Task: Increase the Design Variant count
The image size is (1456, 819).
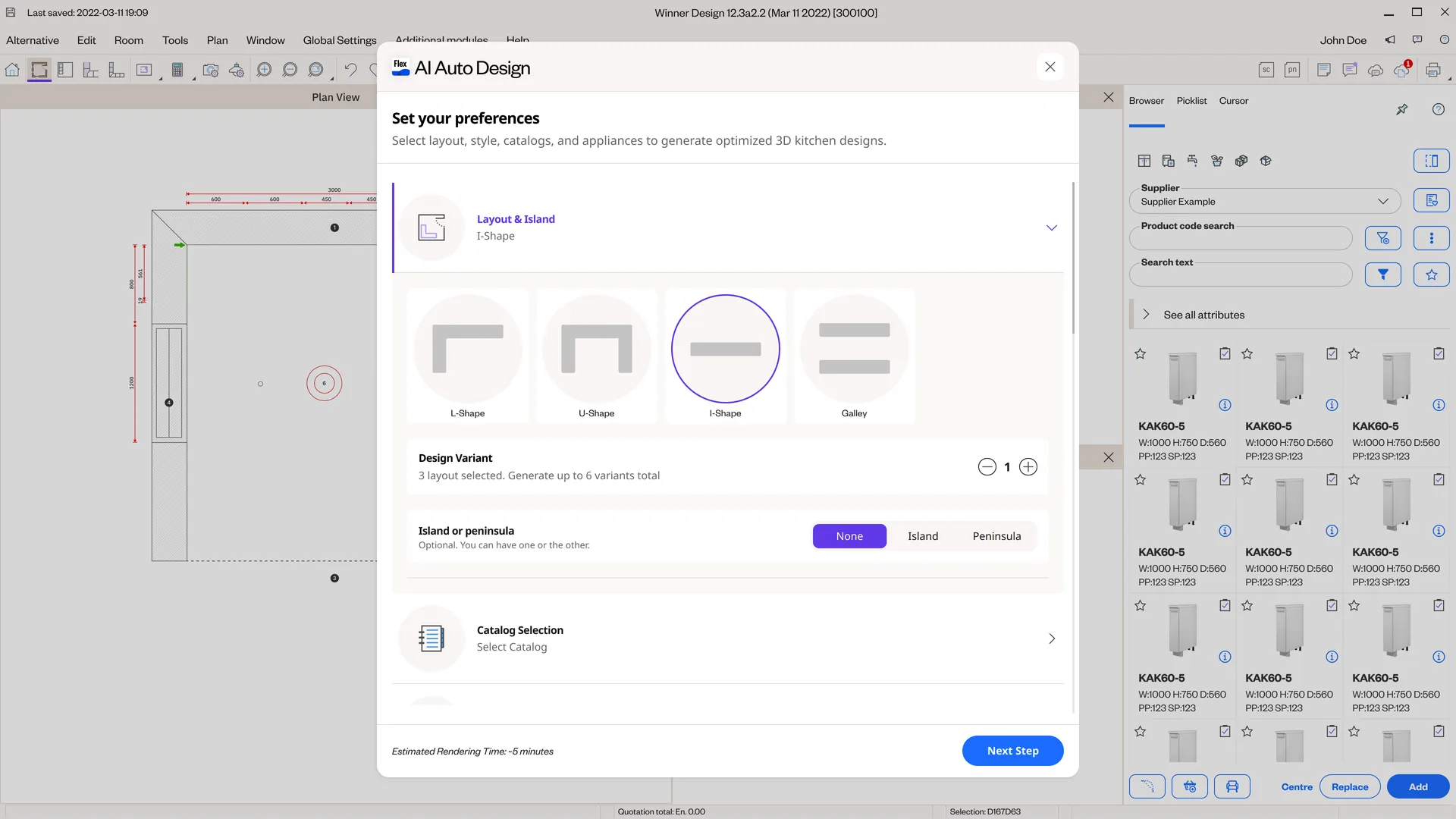Action: point(1028,467)
